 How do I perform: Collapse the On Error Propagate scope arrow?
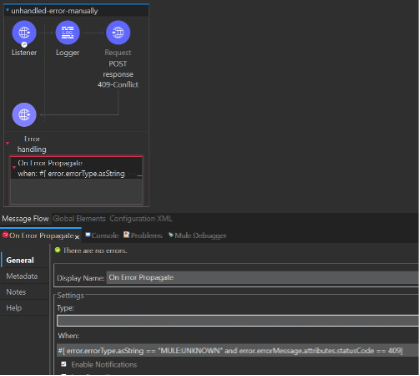point(14,167)
